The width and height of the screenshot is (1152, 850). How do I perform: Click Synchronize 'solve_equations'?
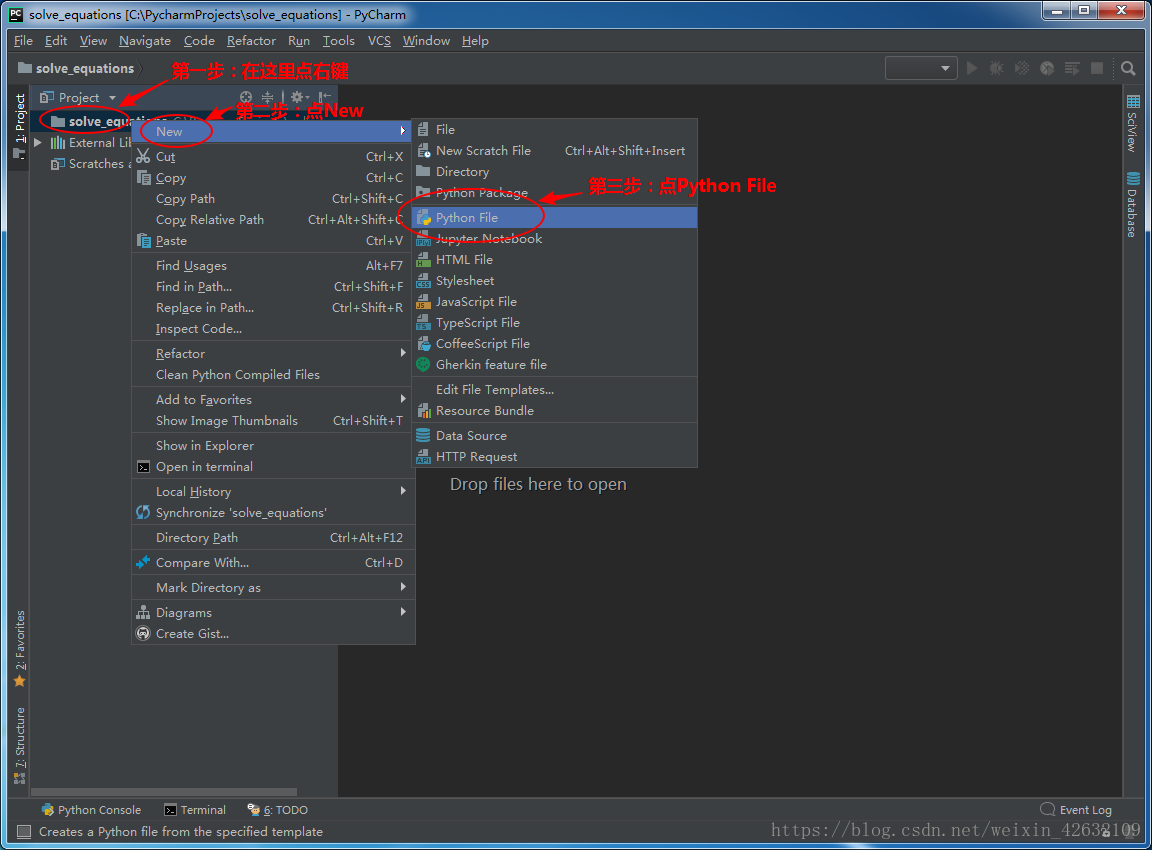point(273,513)
